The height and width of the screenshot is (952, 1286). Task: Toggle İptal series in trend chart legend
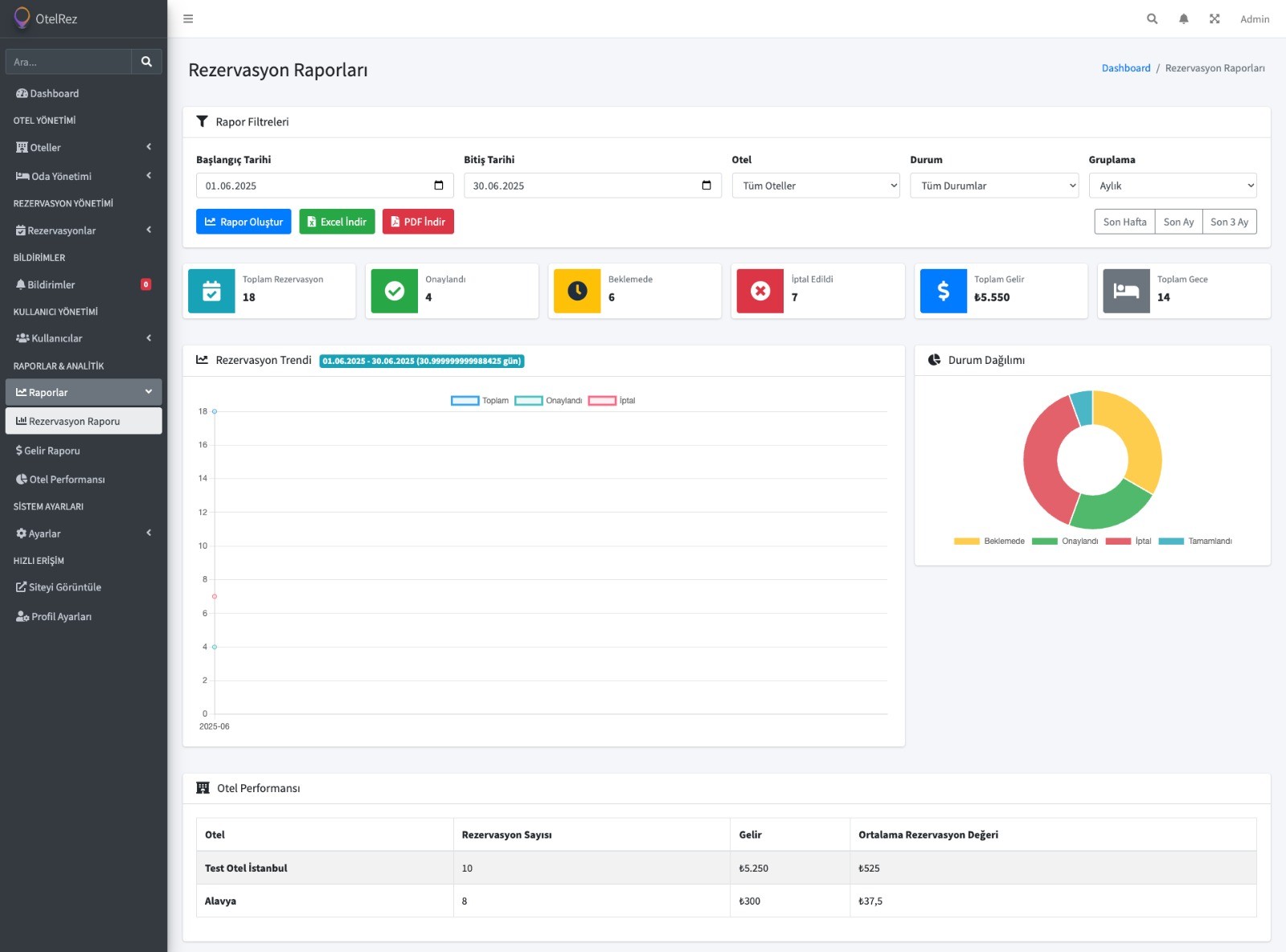click(x=612, y=400)
